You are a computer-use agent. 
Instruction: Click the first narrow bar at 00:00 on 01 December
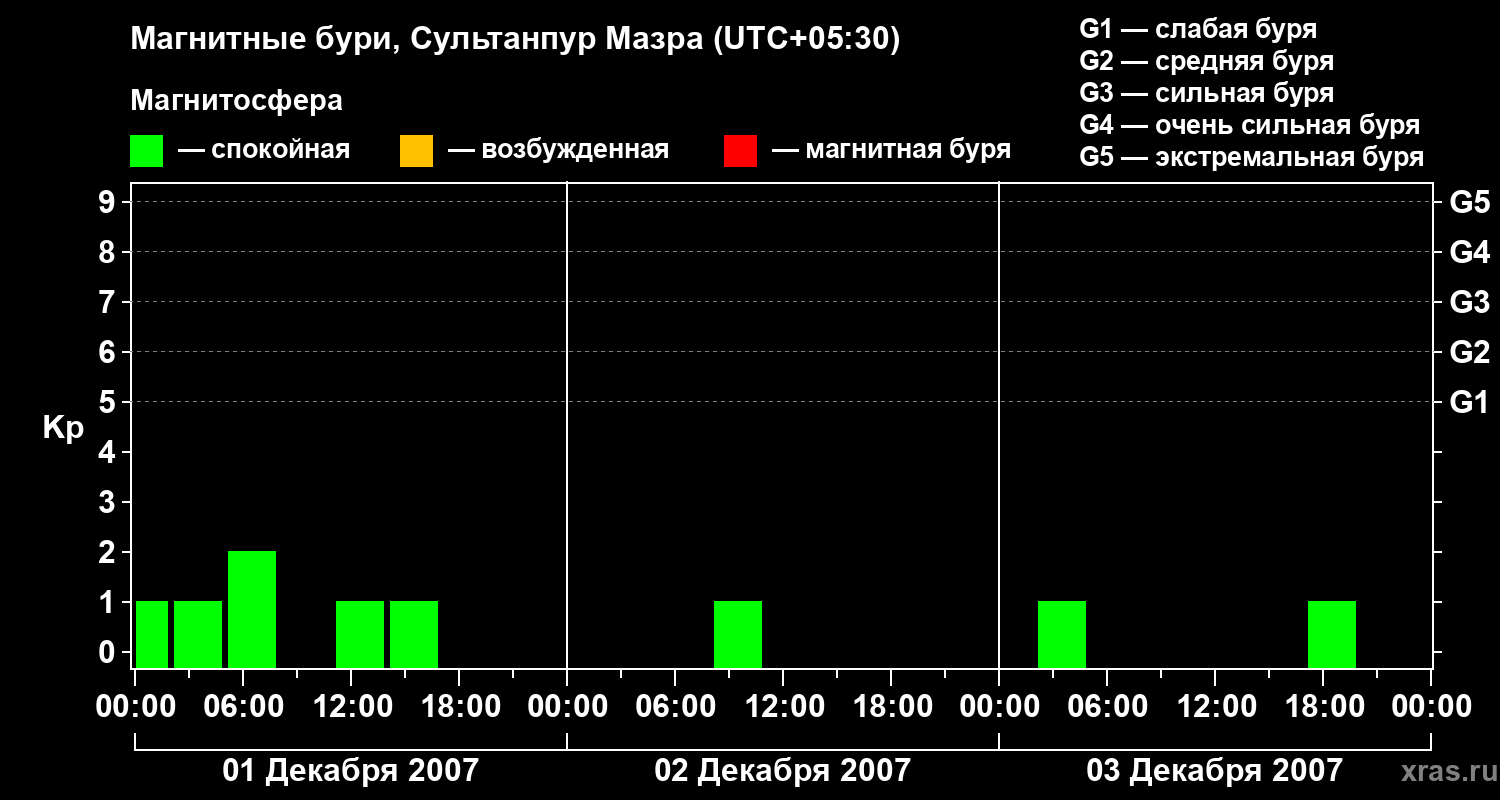(152, 635)
